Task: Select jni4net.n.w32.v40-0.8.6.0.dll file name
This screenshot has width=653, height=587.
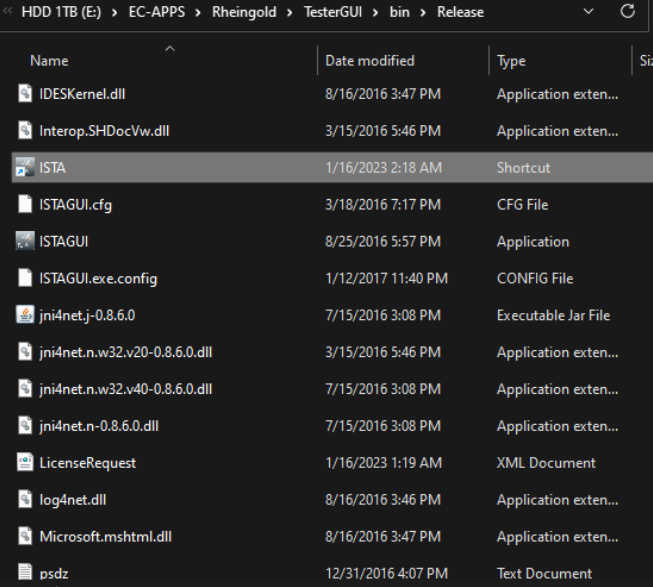Action: 126,389
